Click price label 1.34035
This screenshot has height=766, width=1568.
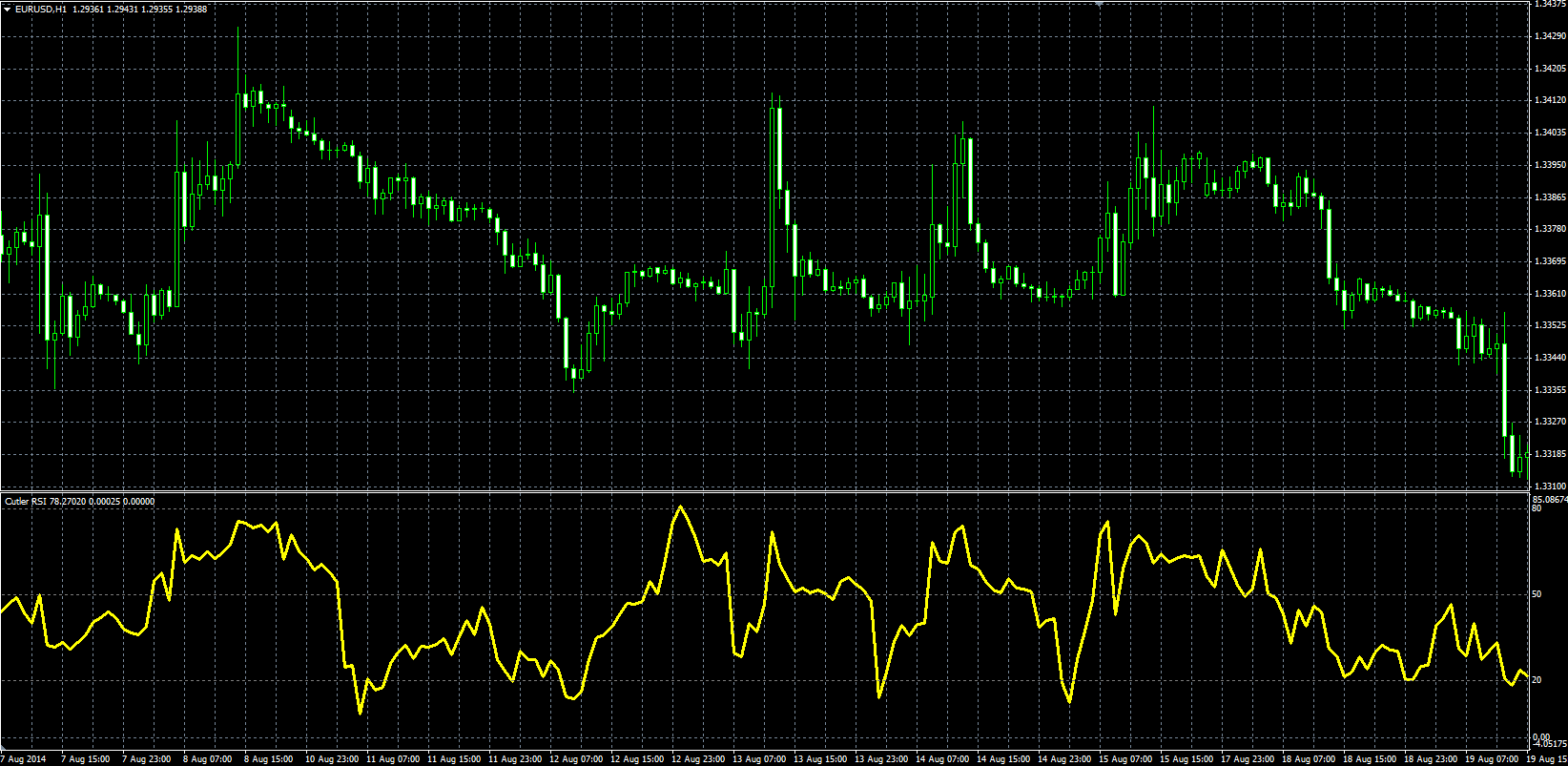[1549, 133]
